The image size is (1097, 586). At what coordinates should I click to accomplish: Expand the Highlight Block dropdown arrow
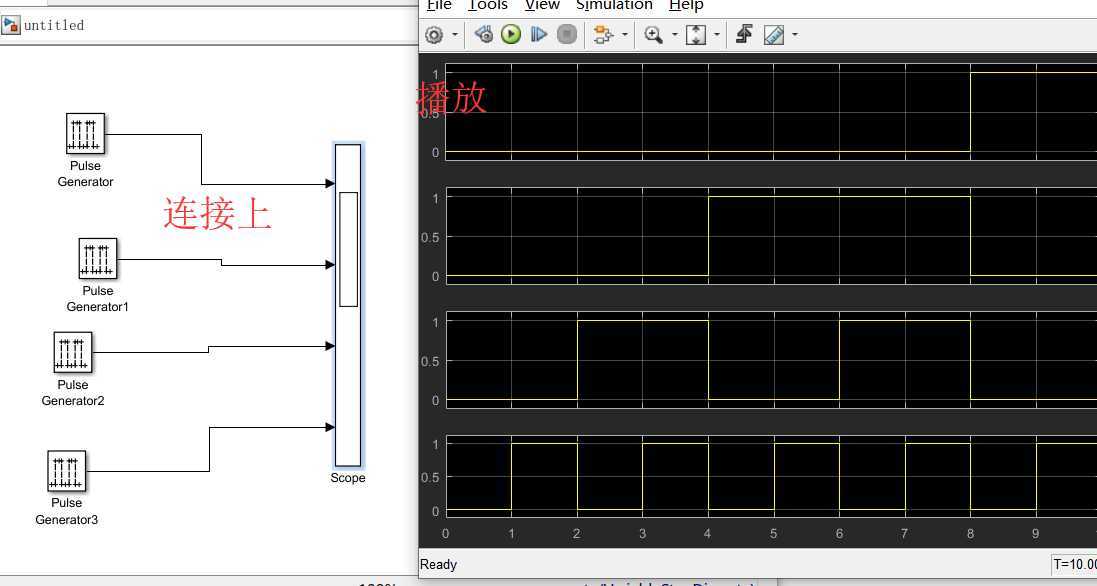624,34
